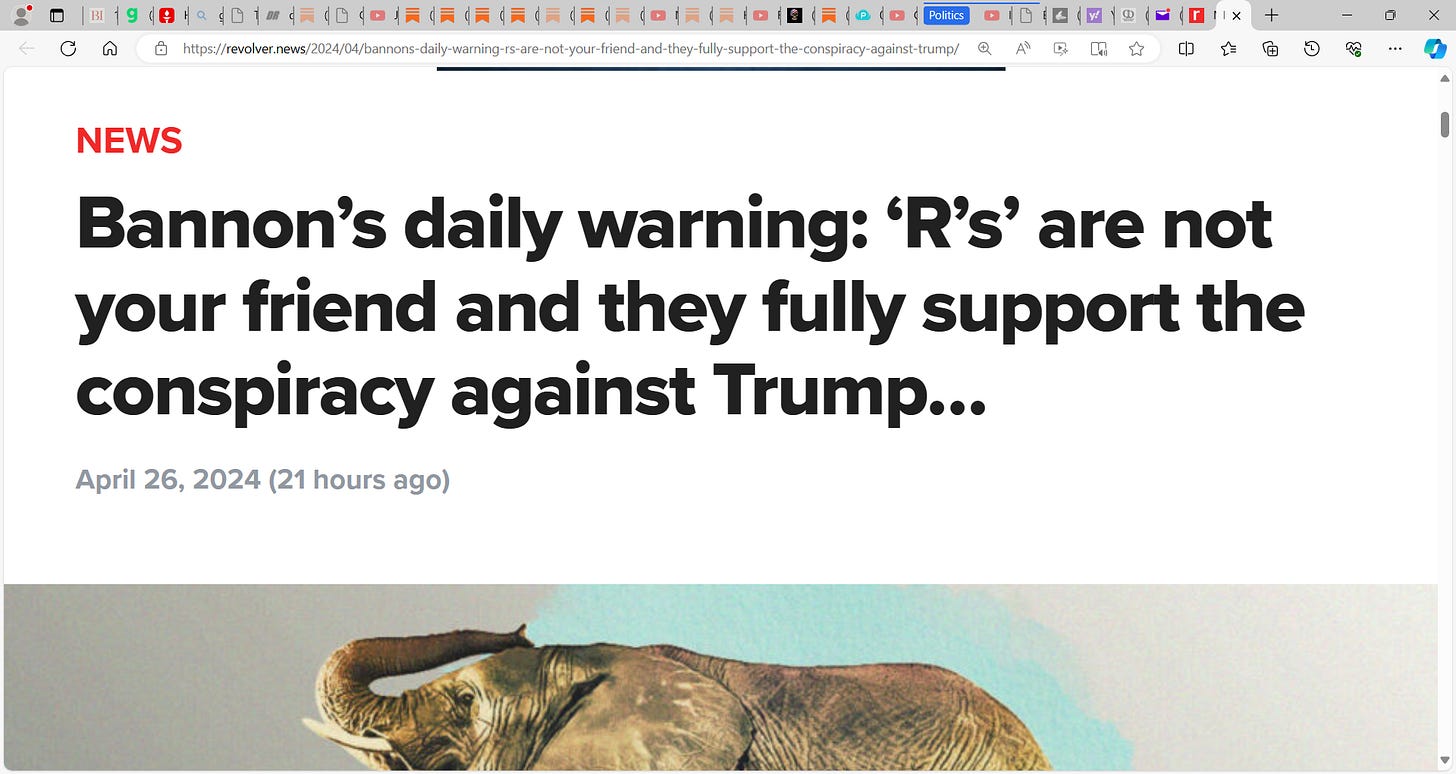
Task: Click the revolver.news URL address field
Action: [570, 48]
